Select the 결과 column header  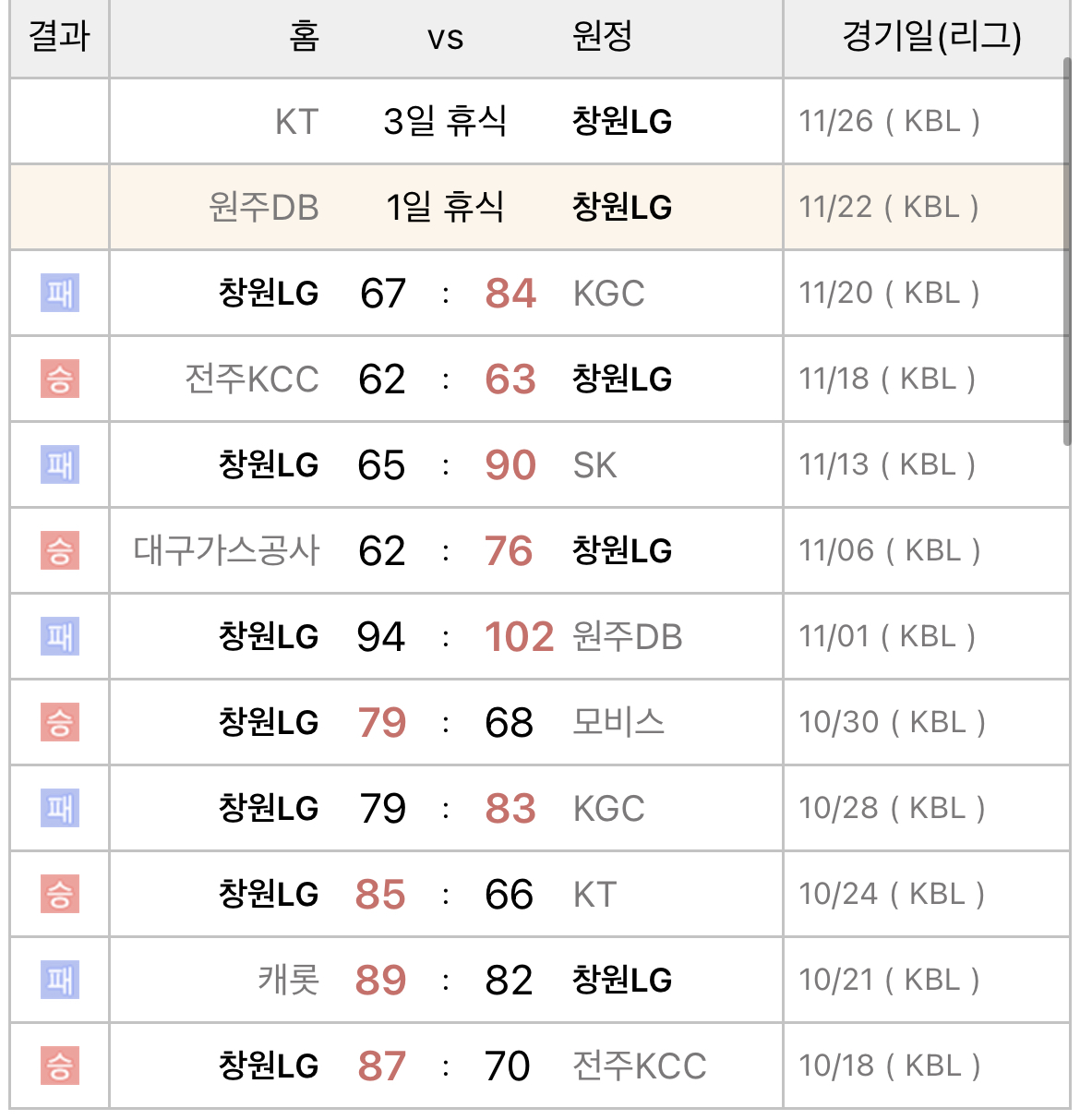60,38
